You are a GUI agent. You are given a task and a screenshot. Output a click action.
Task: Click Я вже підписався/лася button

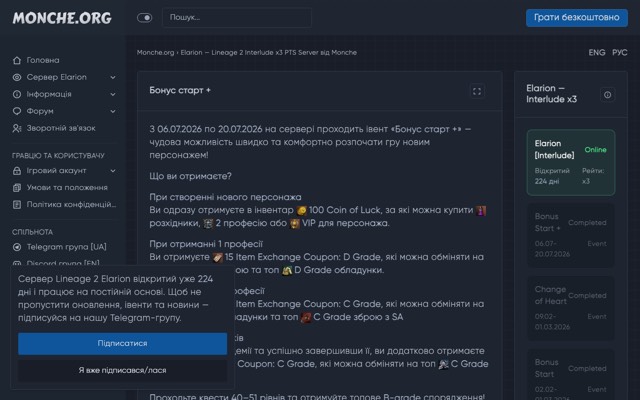point(122,370)
